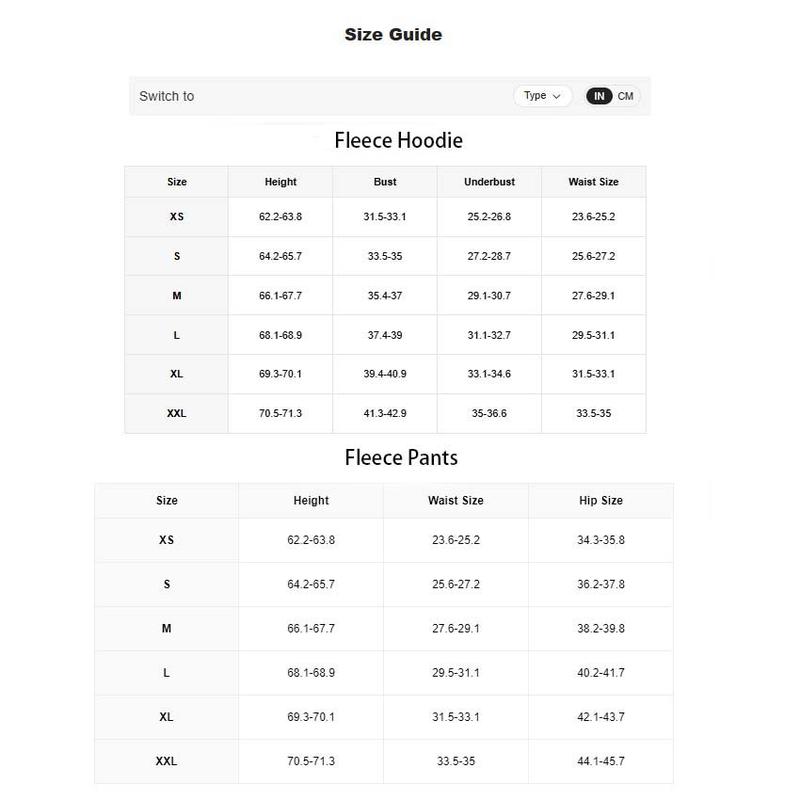Screen dimensions: 800x800
Task: Click bust value 35.4-37
Action: pyautogui.click(x=385, y=296)
